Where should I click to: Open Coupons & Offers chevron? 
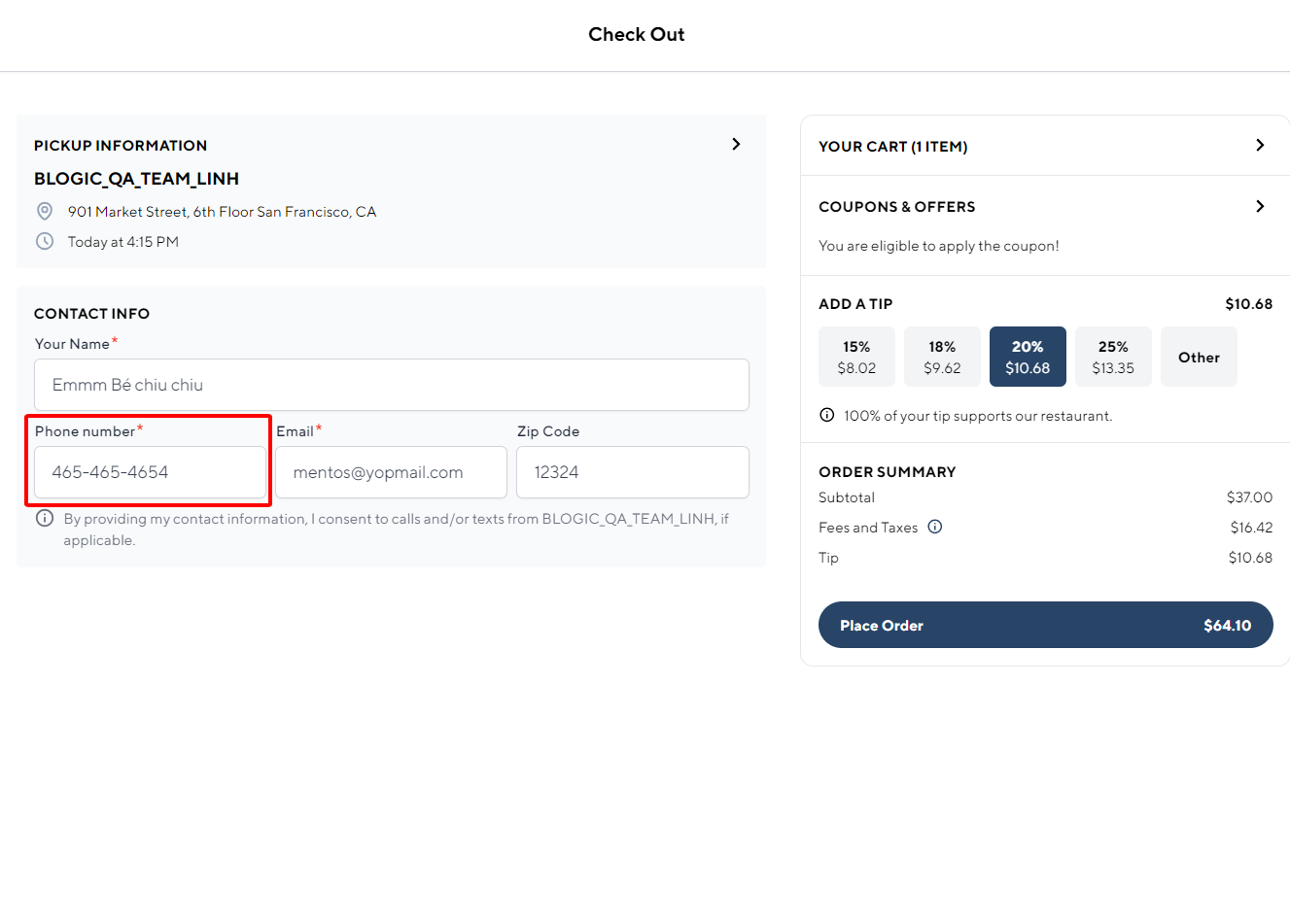point(1260,206)
